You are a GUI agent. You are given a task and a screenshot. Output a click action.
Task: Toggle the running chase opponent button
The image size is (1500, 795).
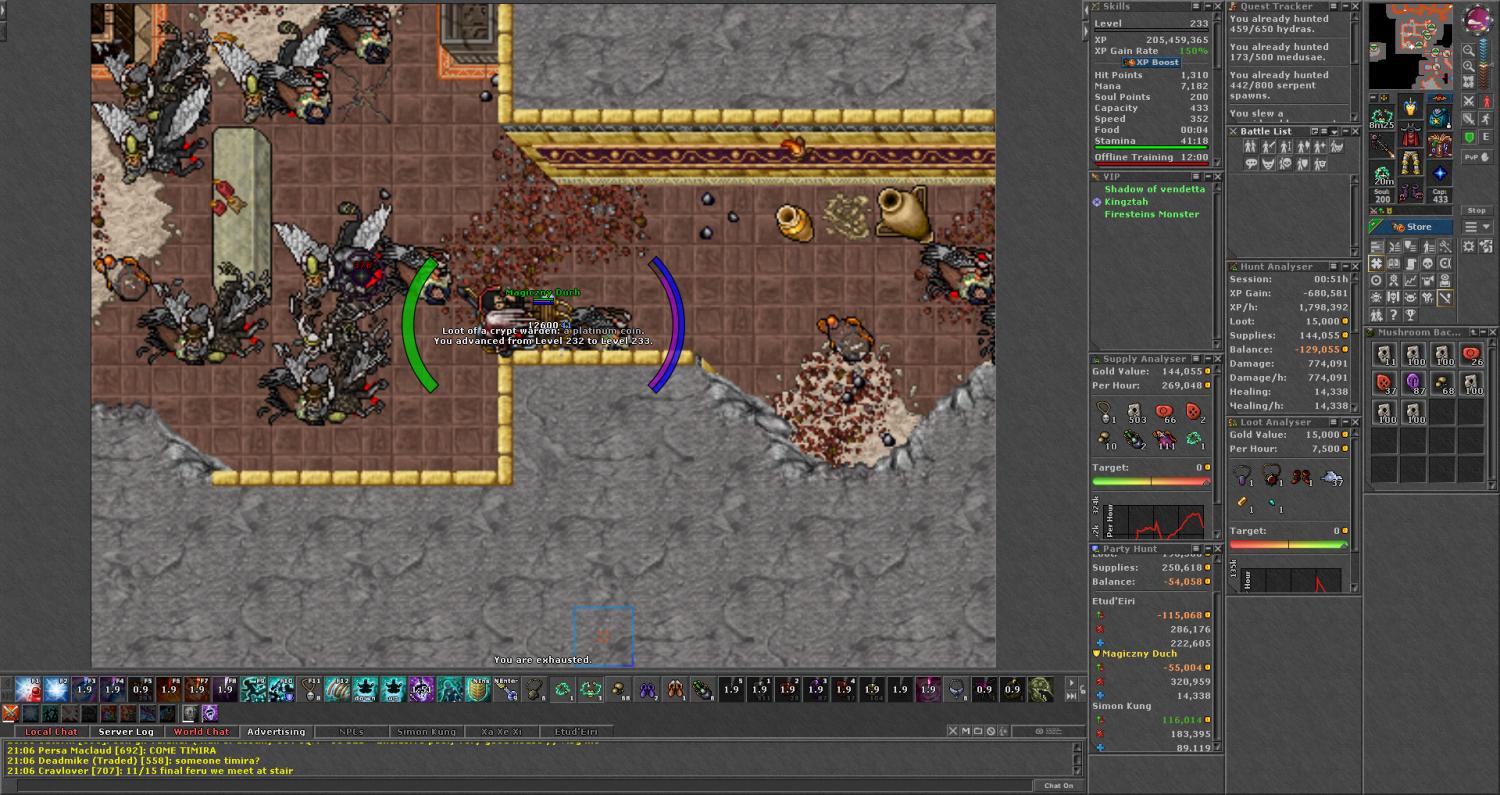[x=1486, y=119]
